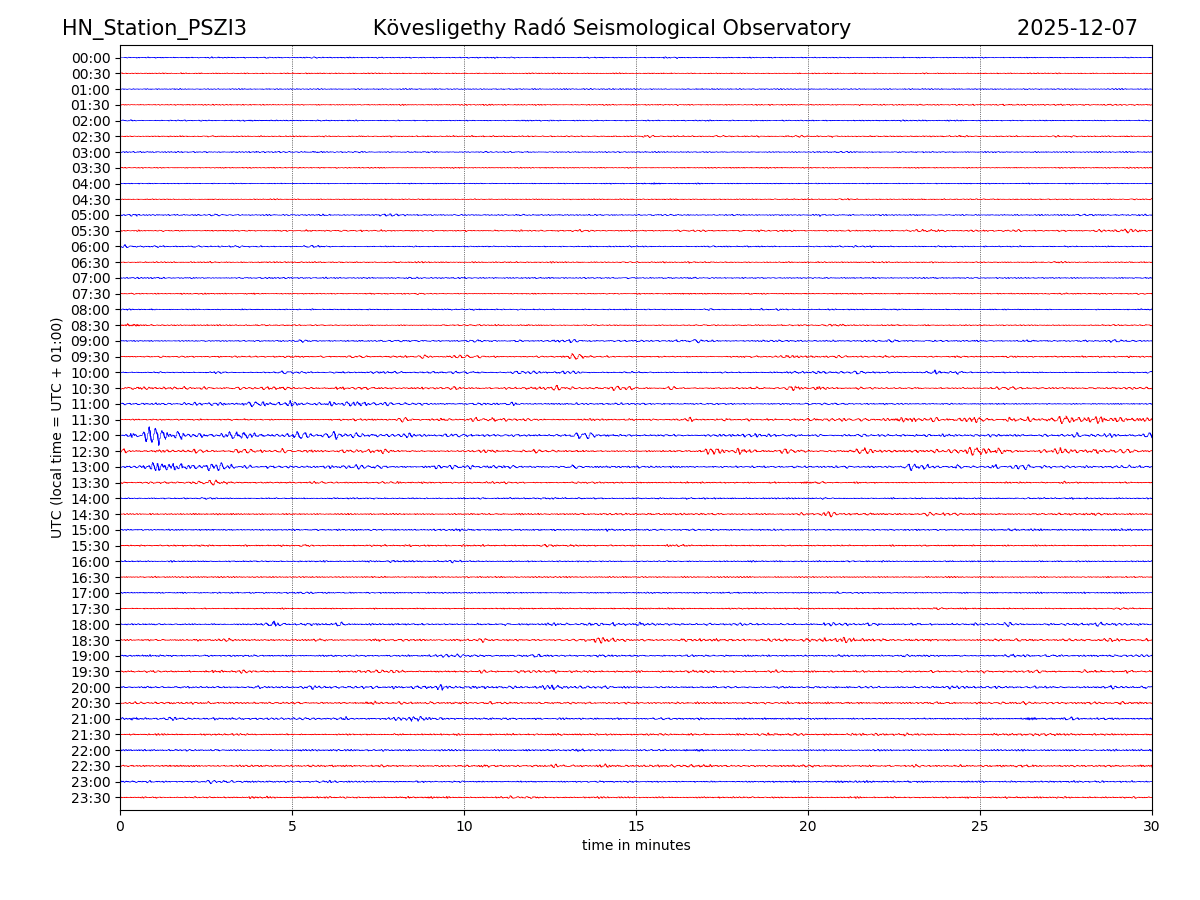Image resolution: width=1200 pixels, height=900 pixels.
Task: Click the 25 tick on the minutes axis
Action: point(980,827)
